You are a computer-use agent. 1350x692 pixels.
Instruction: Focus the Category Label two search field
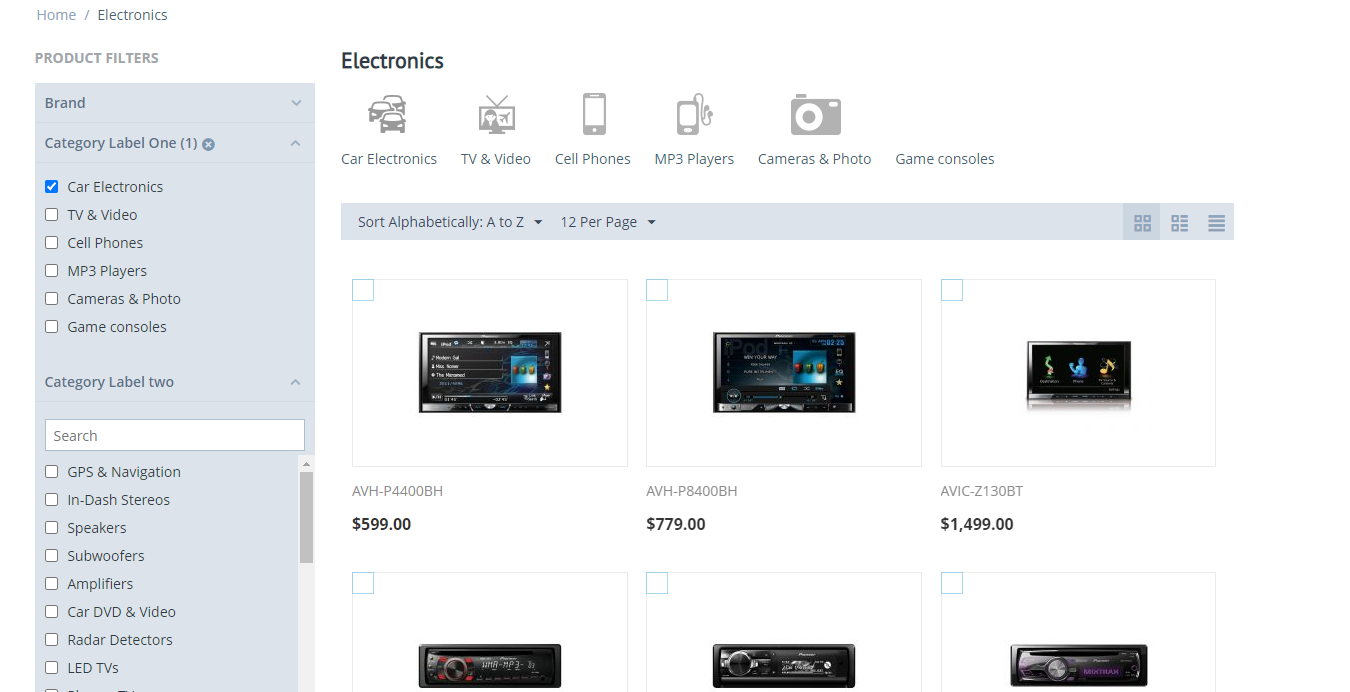coord(175,435)
